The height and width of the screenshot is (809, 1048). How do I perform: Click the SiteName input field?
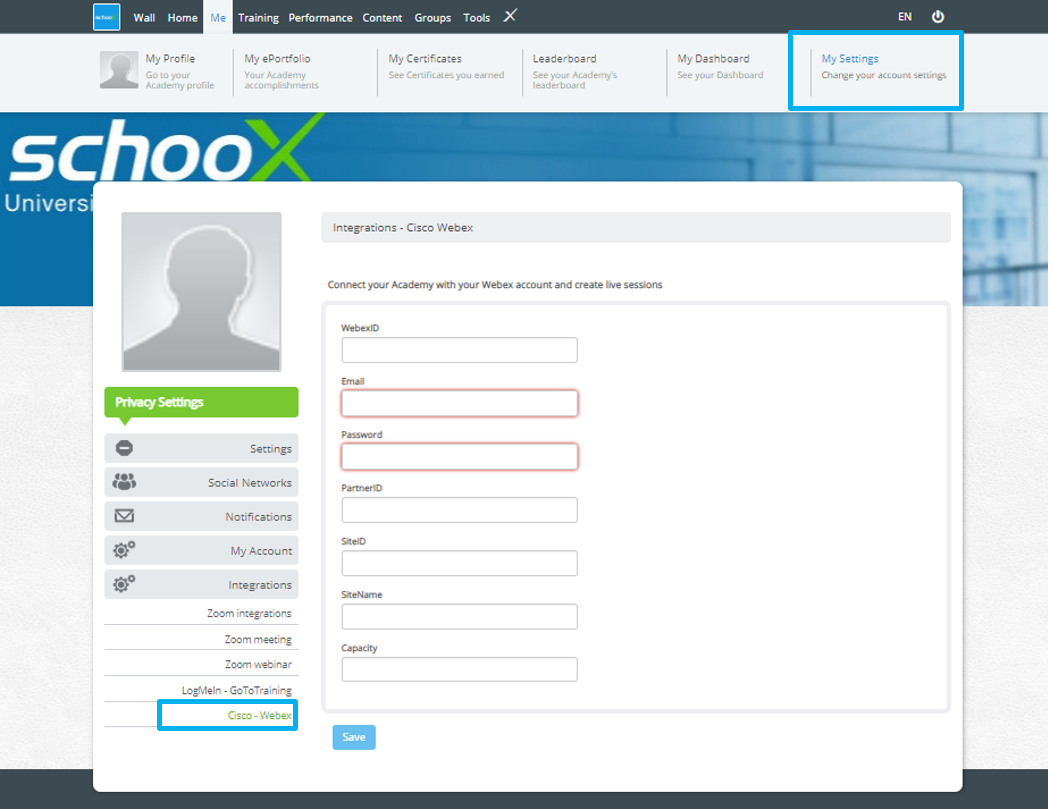pyautogui.click(x=459, y=616)
